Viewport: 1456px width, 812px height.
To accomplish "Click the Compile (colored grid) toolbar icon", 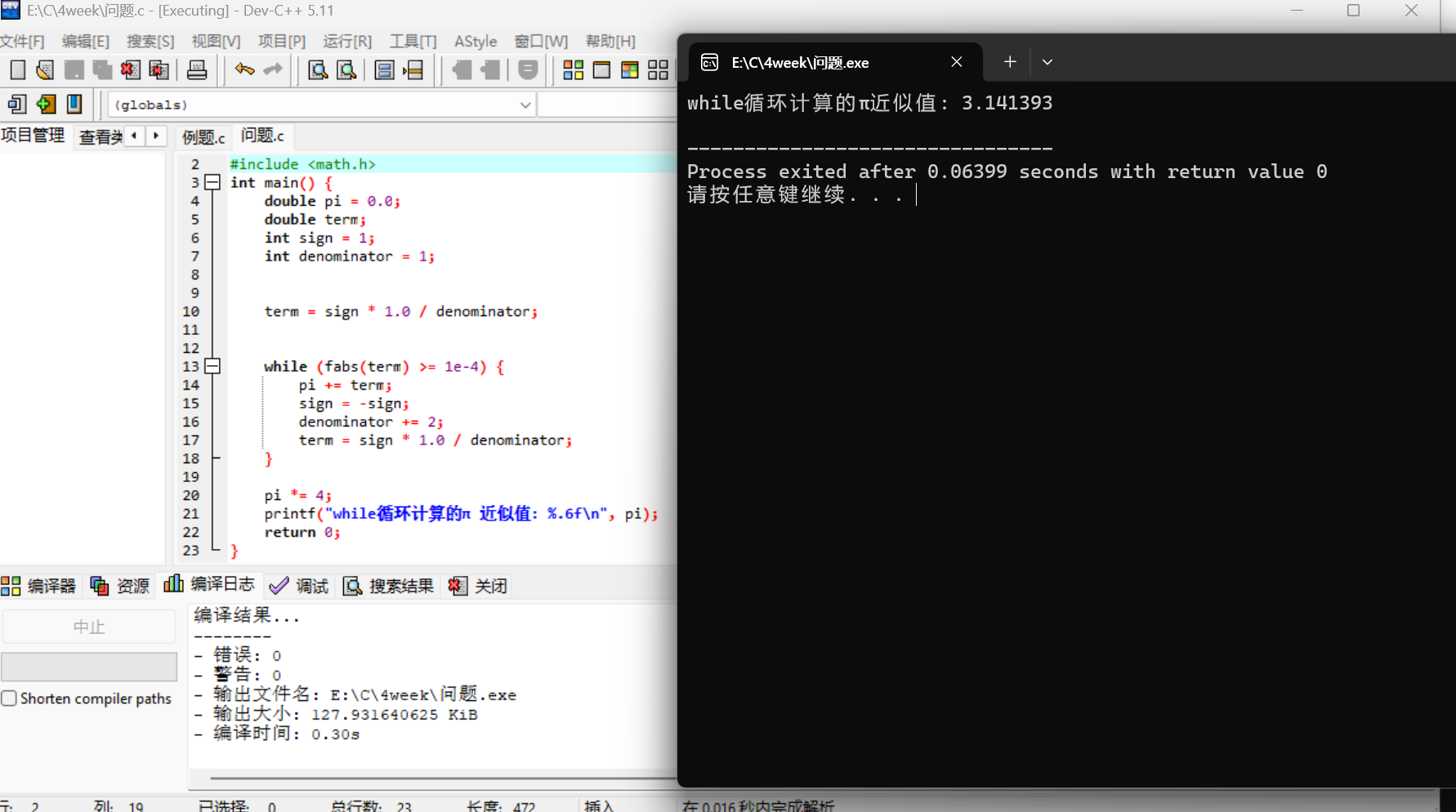I will click(x=574, y=70).
